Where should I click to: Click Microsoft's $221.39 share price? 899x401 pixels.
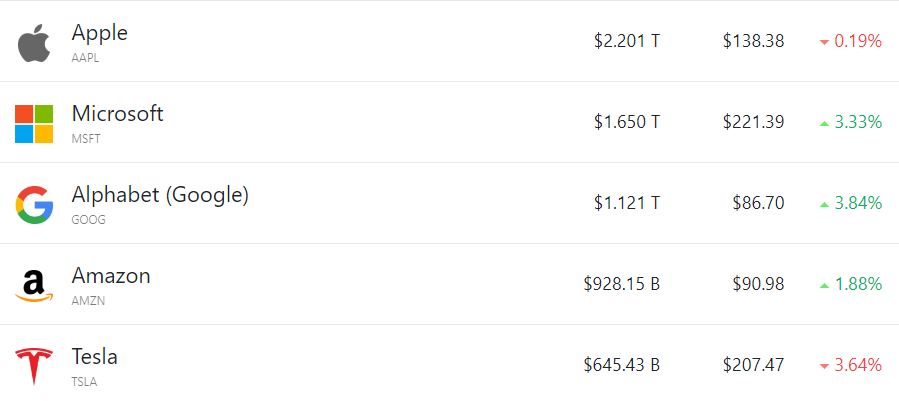point(754,123)
